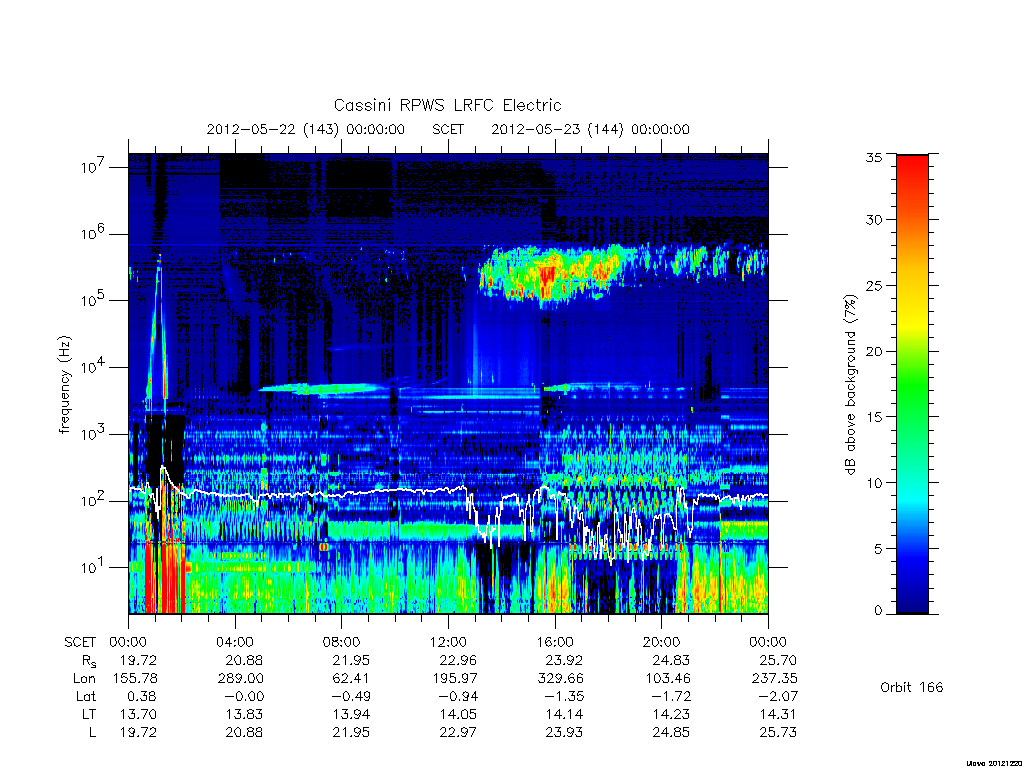Click the 'Rs' row label
The image size is (1024, 768).
tap(88, 661)
